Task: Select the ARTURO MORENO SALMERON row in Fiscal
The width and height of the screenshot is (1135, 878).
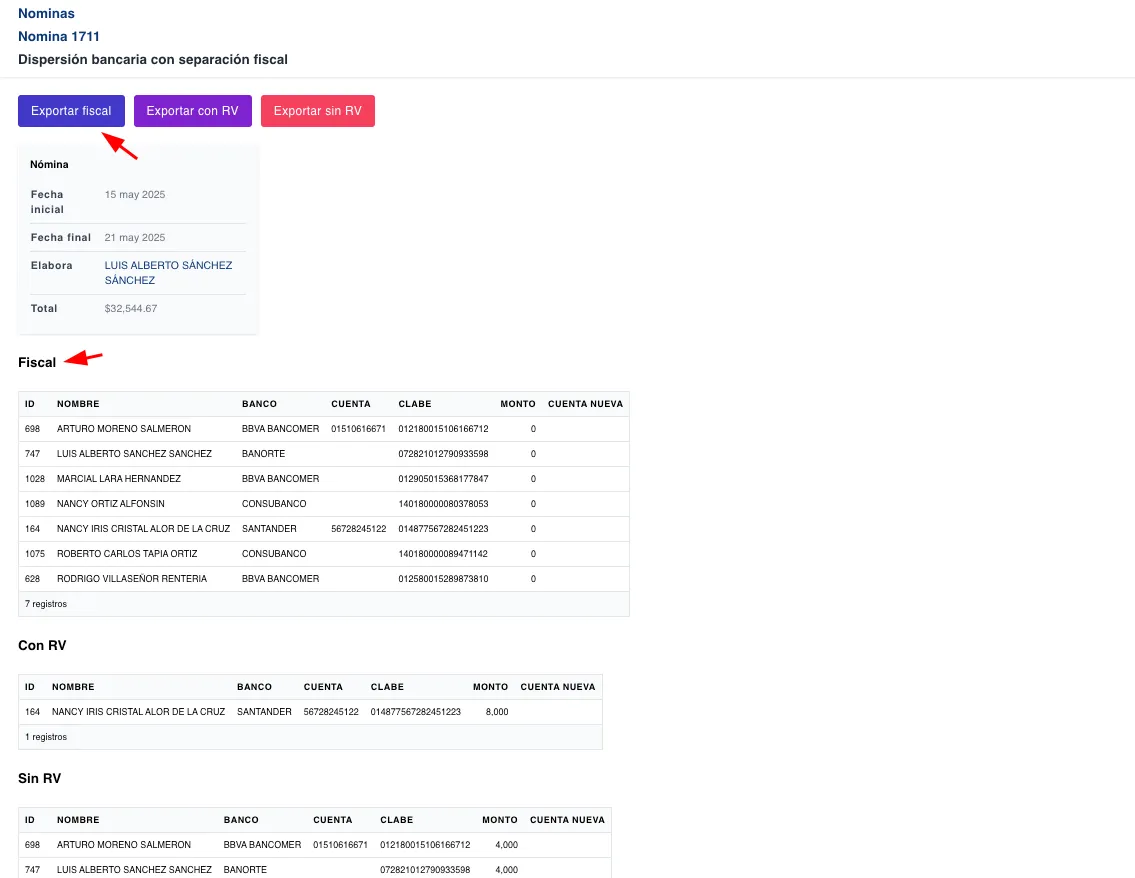Action: (124, 429)
